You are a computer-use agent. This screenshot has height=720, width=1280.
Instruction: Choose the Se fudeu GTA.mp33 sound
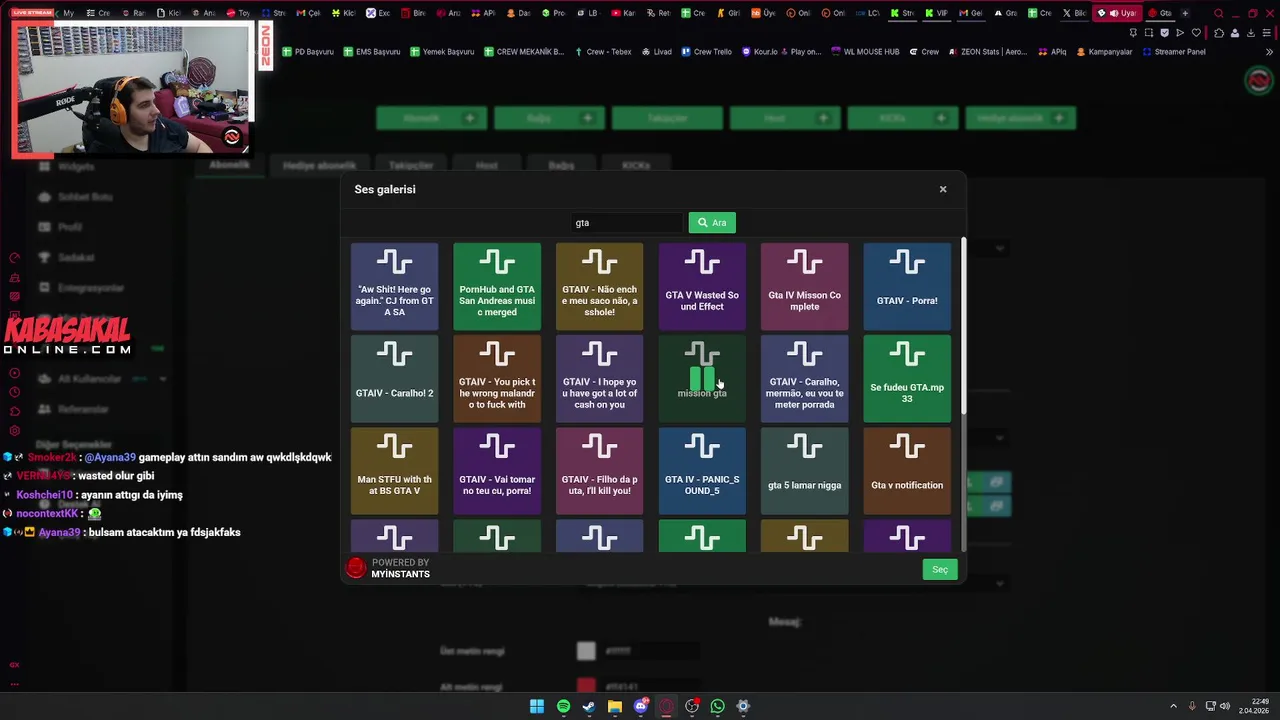(x=907, y=379)
